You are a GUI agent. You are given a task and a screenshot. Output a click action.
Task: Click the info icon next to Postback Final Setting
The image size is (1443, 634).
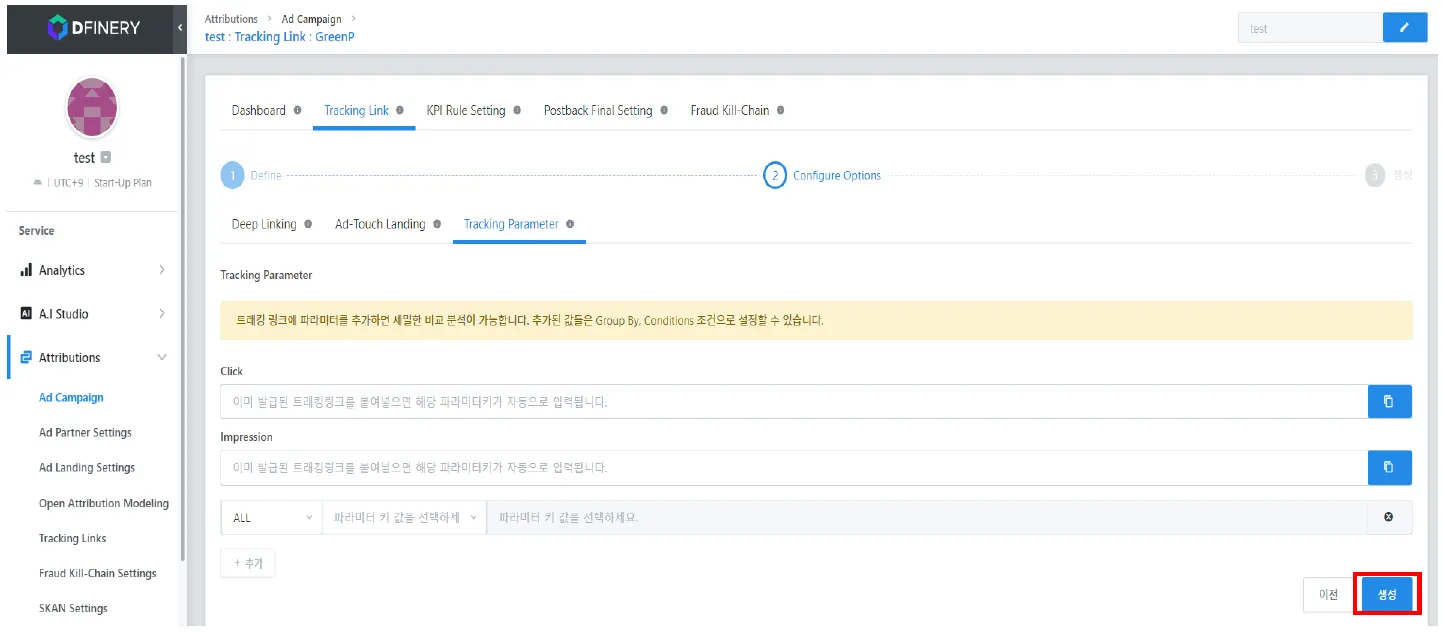click(x=664, y=110)
